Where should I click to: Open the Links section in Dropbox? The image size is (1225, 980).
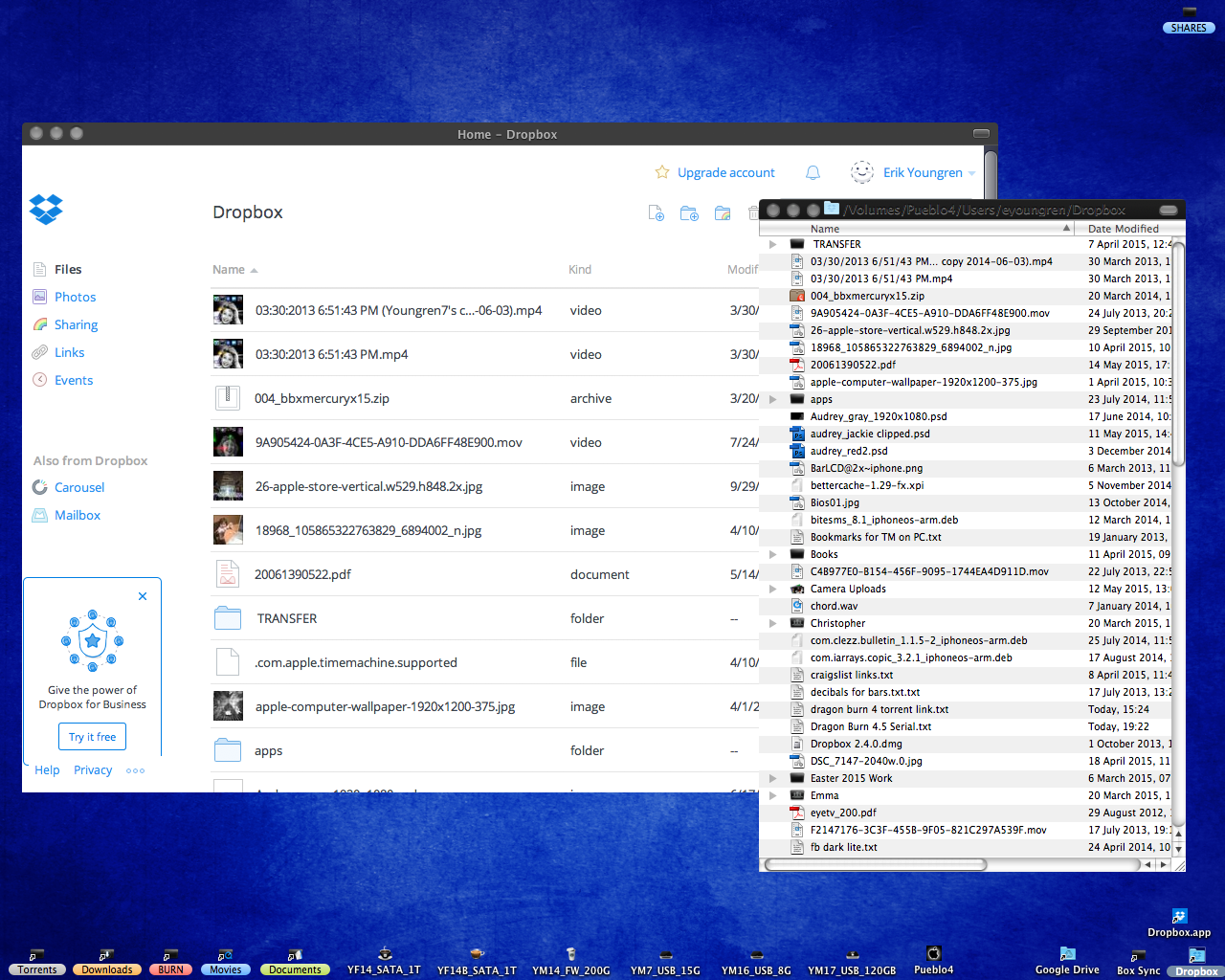69,352
